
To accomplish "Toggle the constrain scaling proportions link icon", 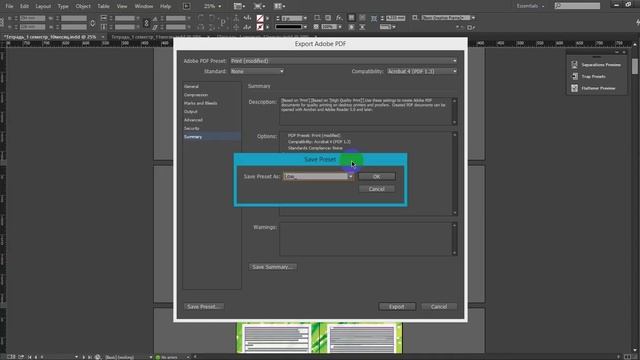I will 147,23.
